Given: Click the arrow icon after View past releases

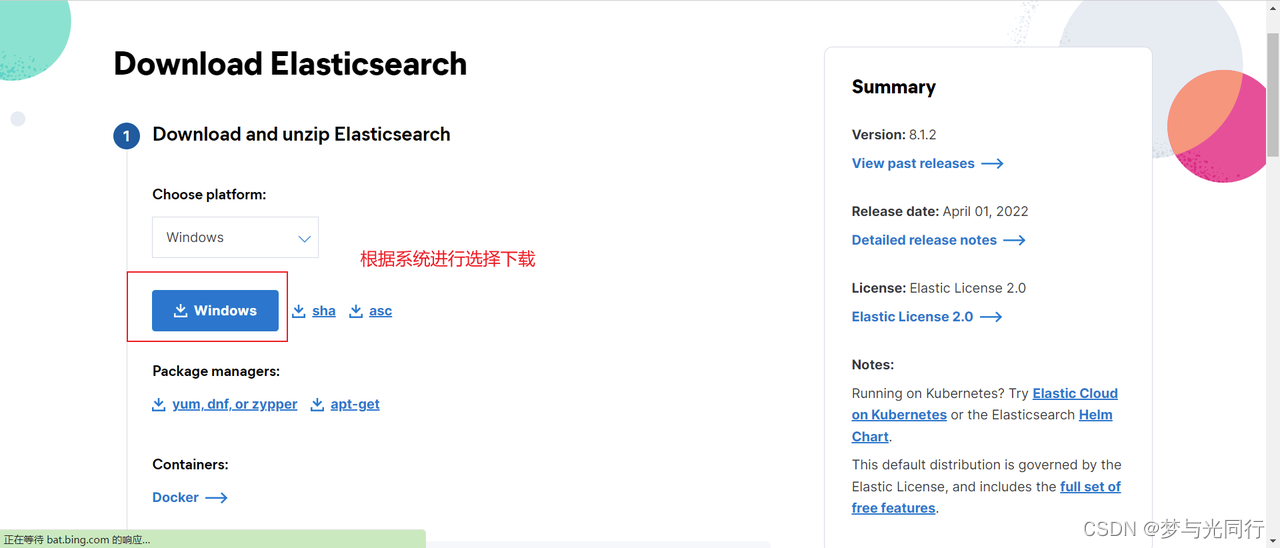Looking at the screenshot, I should [x=992, y=163].
